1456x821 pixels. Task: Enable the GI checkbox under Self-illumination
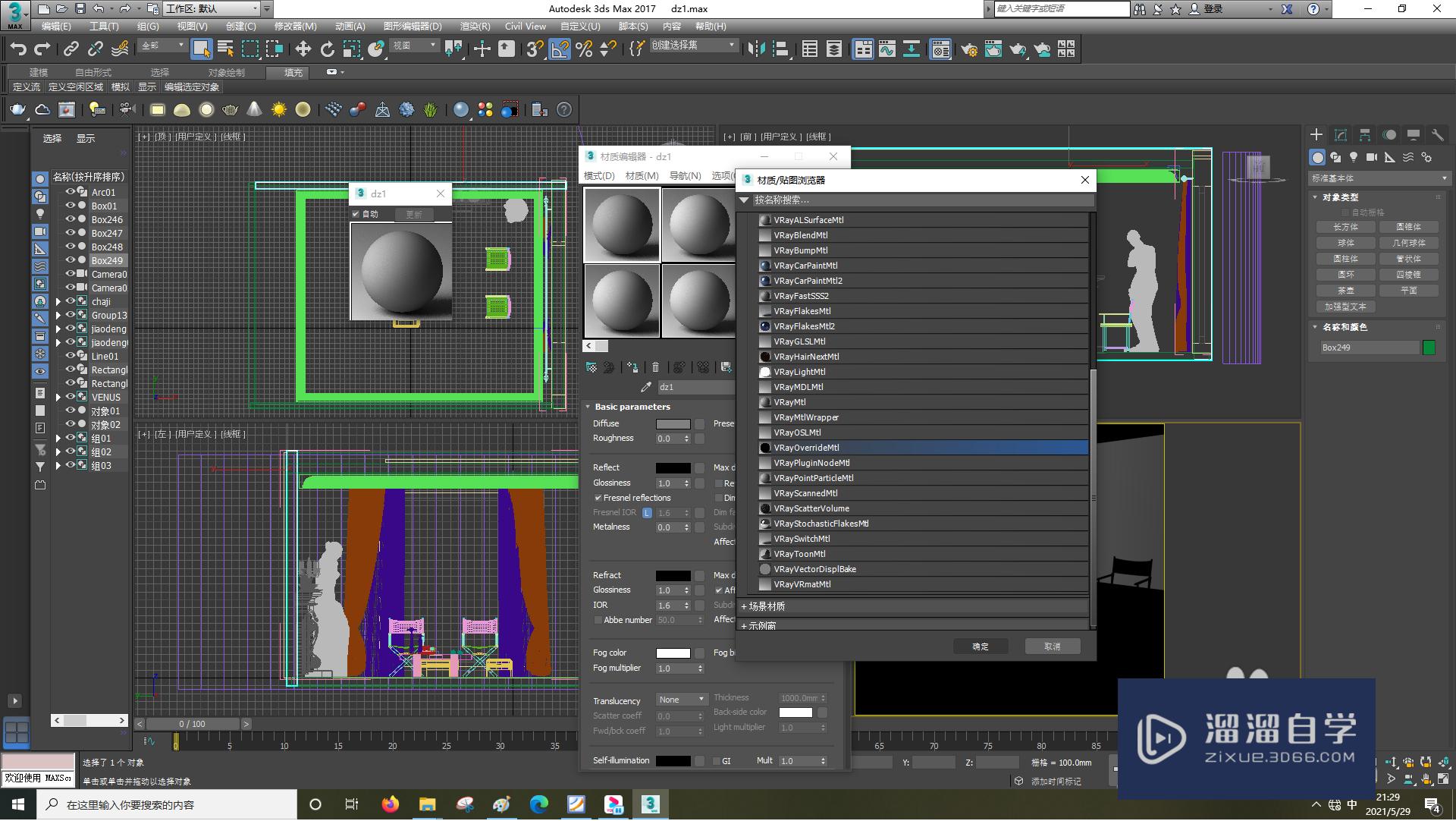pos(717,761)
